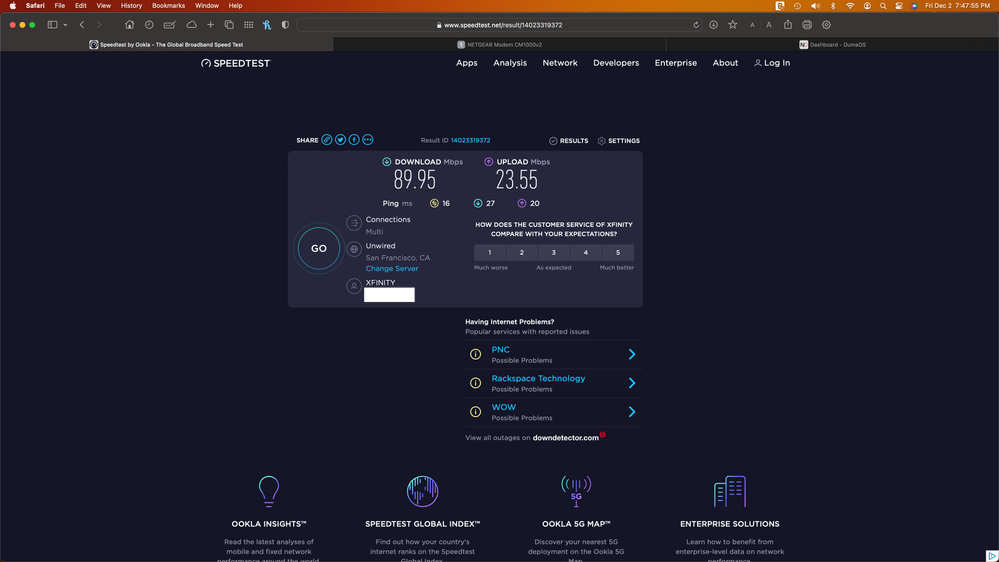Open the sidebar options dropdown arrow
Screen dimensions: 999x562
click(x=65, y=25)
